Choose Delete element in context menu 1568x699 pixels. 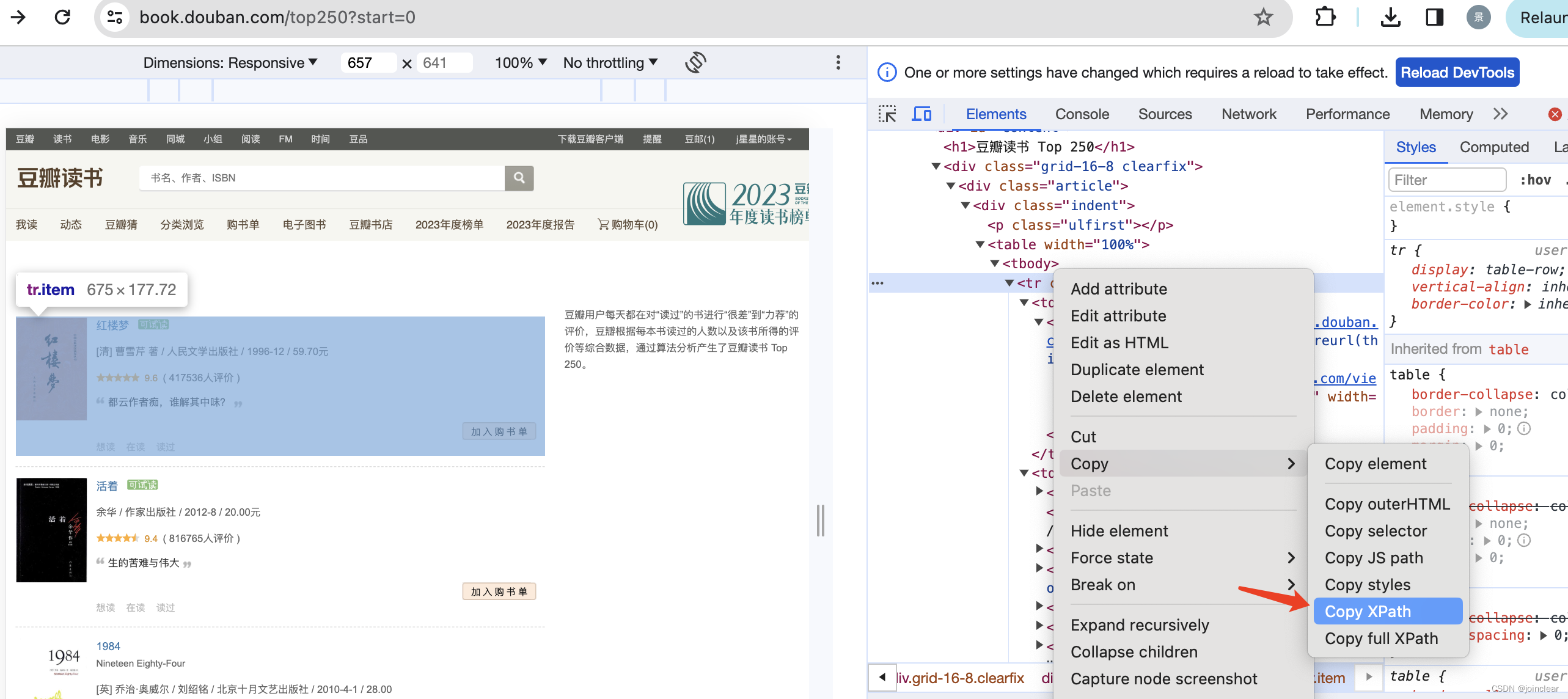1182,397
